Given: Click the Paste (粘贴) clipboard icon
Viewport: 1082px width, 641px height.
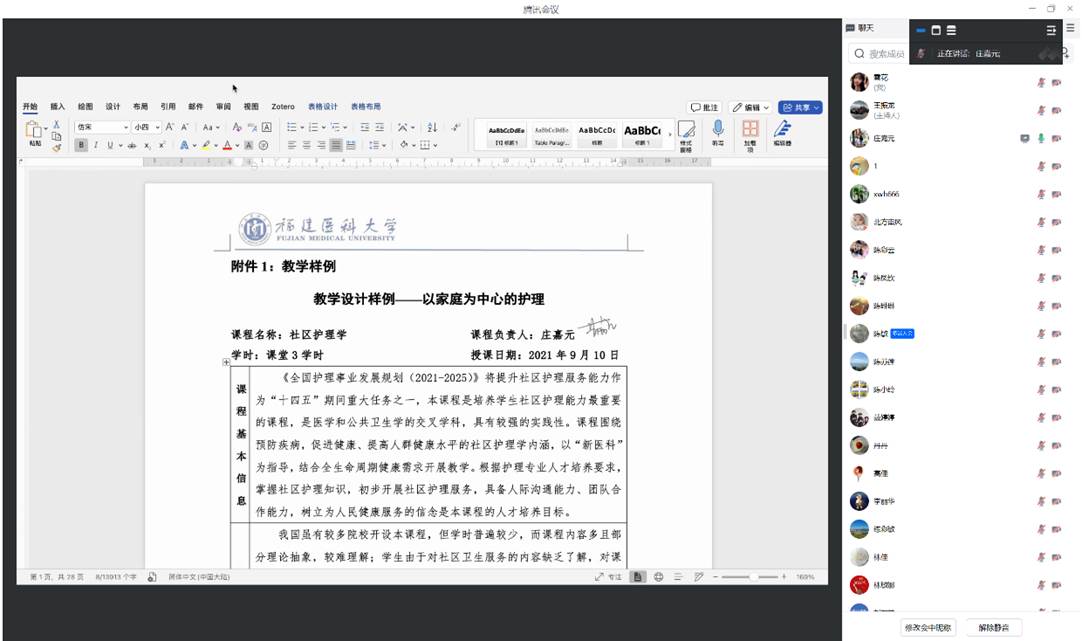Looking at the screenshot, I should point(34,130).
